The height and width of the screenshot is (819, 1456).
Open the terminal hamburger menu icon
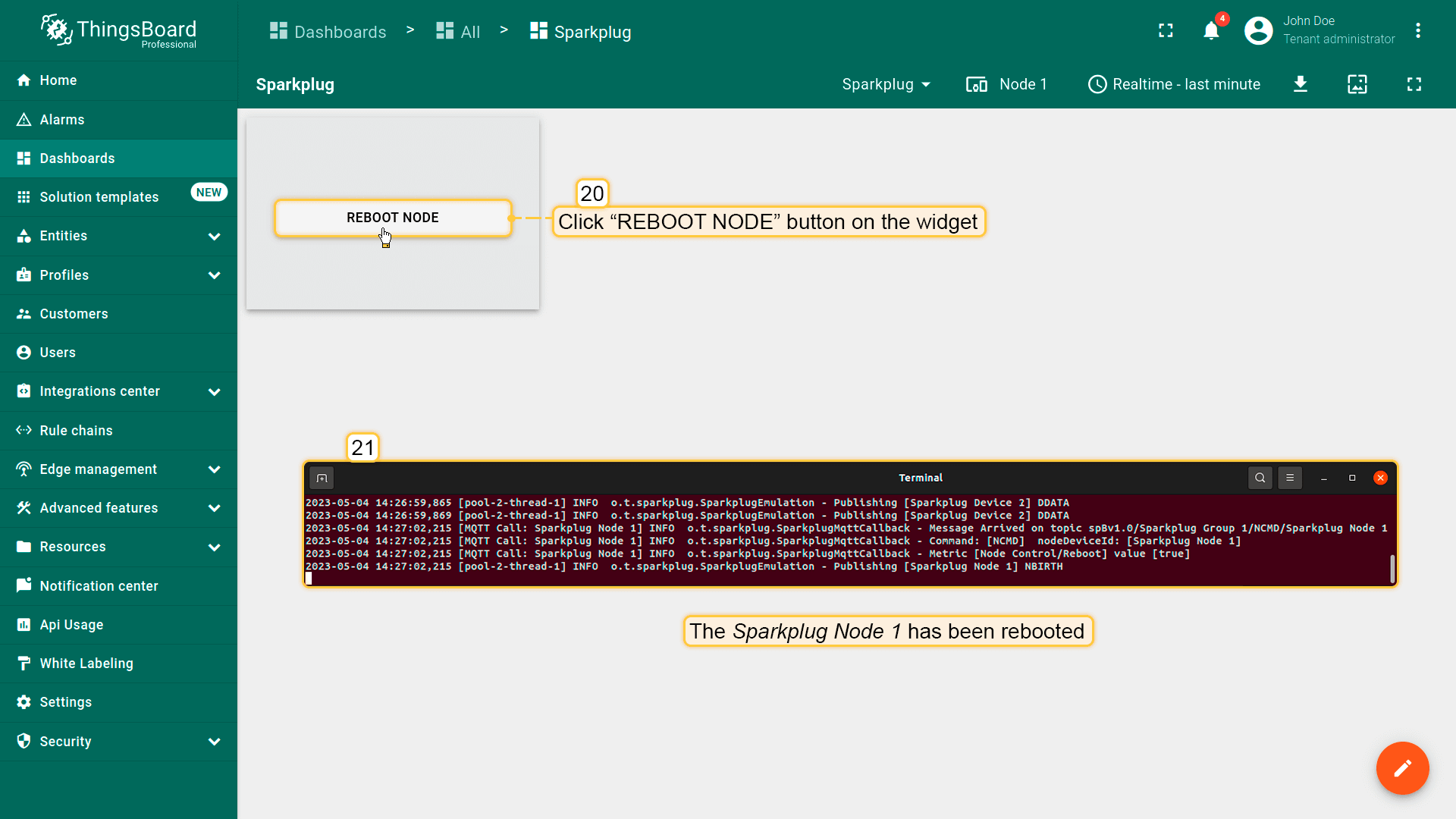click(1289, 478)
